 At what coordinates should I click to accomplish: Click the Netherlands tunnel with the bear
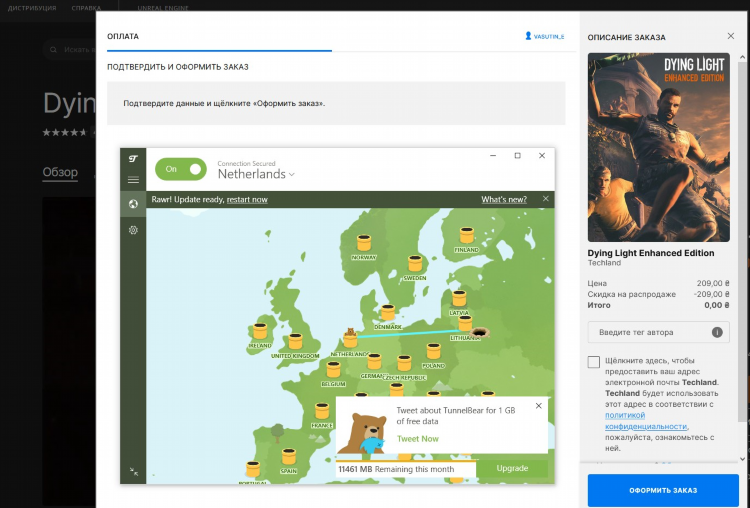click(x=350, y=339)
